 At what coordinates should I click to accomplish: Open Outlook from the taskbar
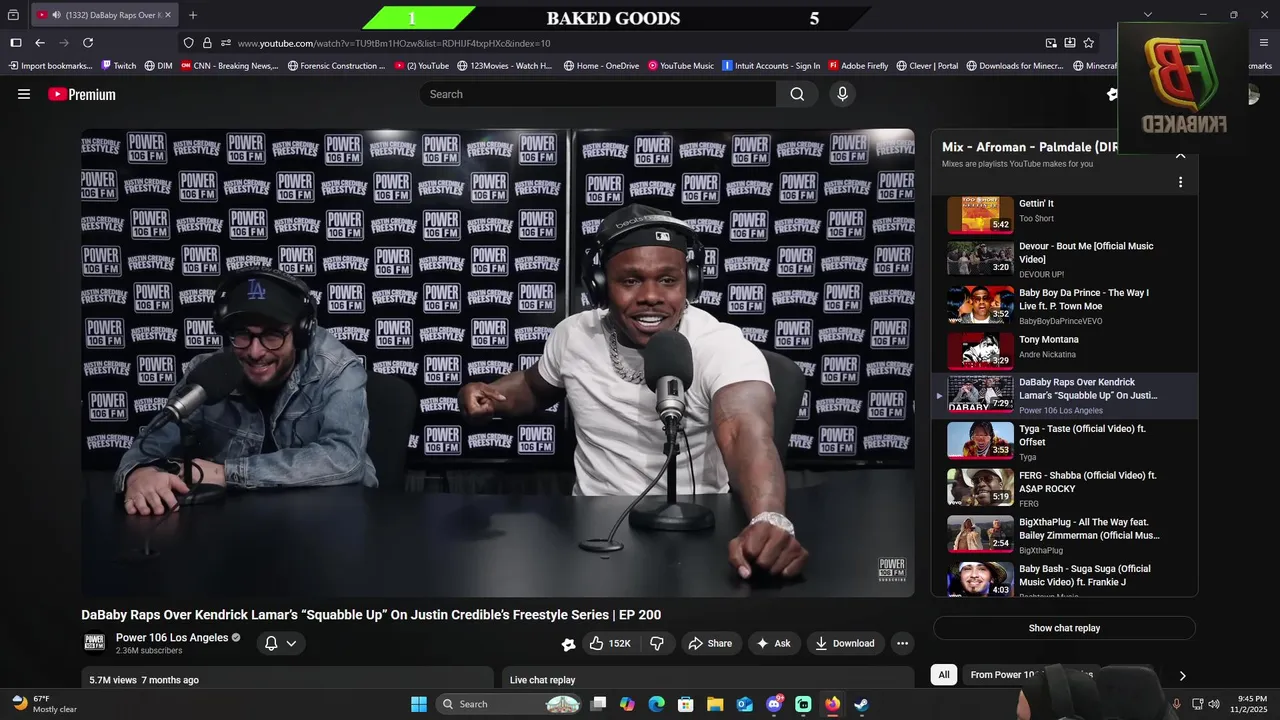coord(744,704)
